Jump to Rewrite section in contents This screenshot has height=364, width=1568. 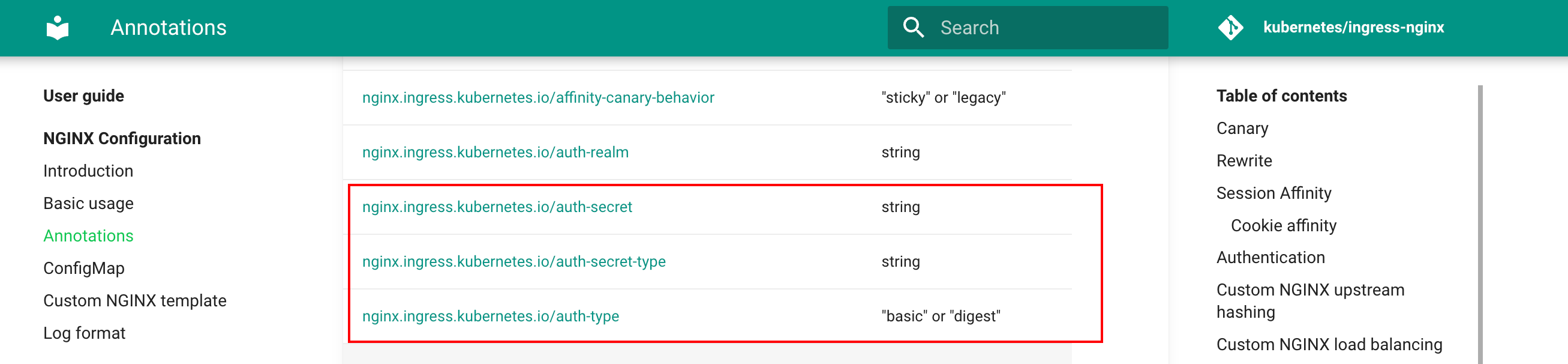[1243, 160]
